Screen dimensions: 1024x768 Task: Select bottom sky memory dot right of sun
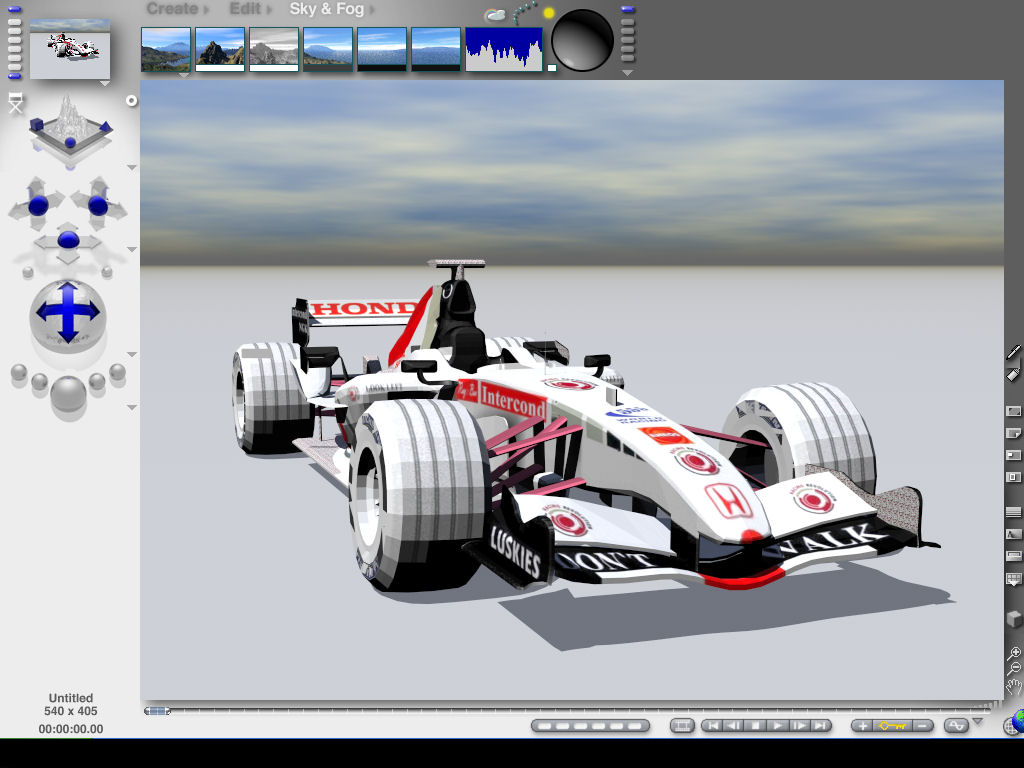[x=628, y=57]
